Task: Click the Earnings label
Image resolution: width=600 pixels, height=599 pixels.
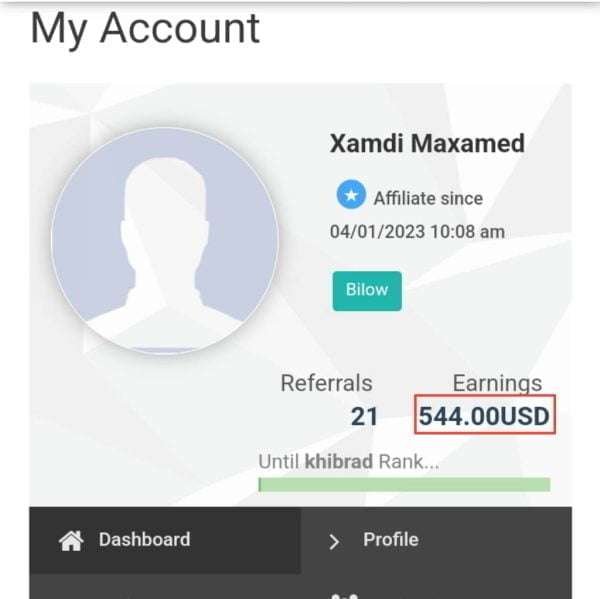Action: tap(497, 383)
